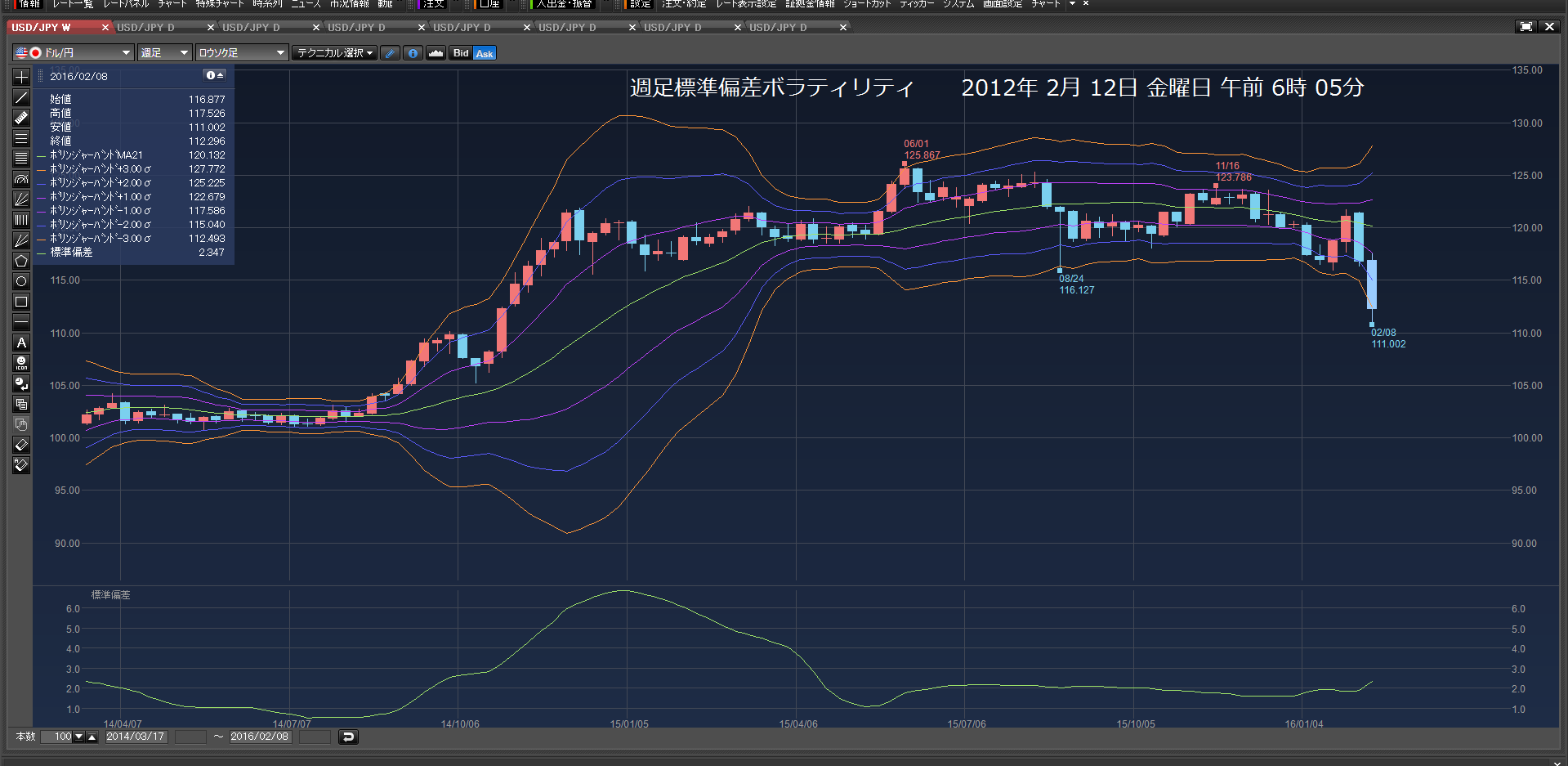Click the ボリンジャーバンド-2.00σ legend row

pyautogui.click(x=132, y=225)
